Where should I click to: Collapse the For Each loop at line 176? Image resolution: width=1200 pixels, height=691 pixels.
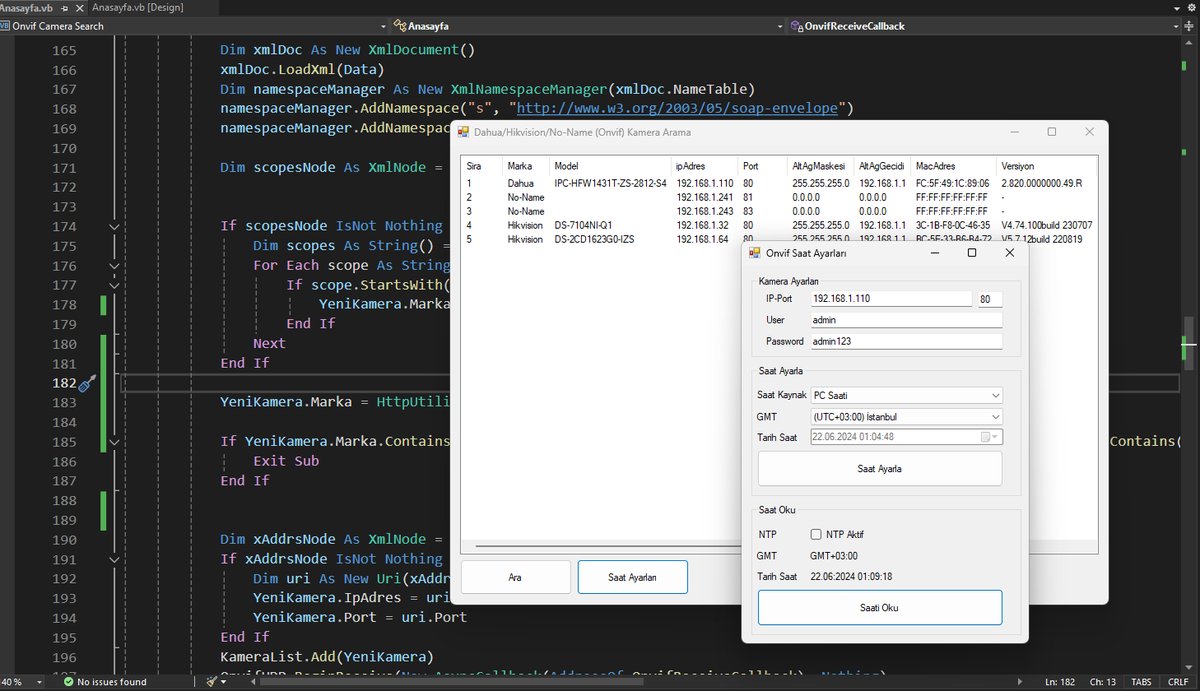114,266
